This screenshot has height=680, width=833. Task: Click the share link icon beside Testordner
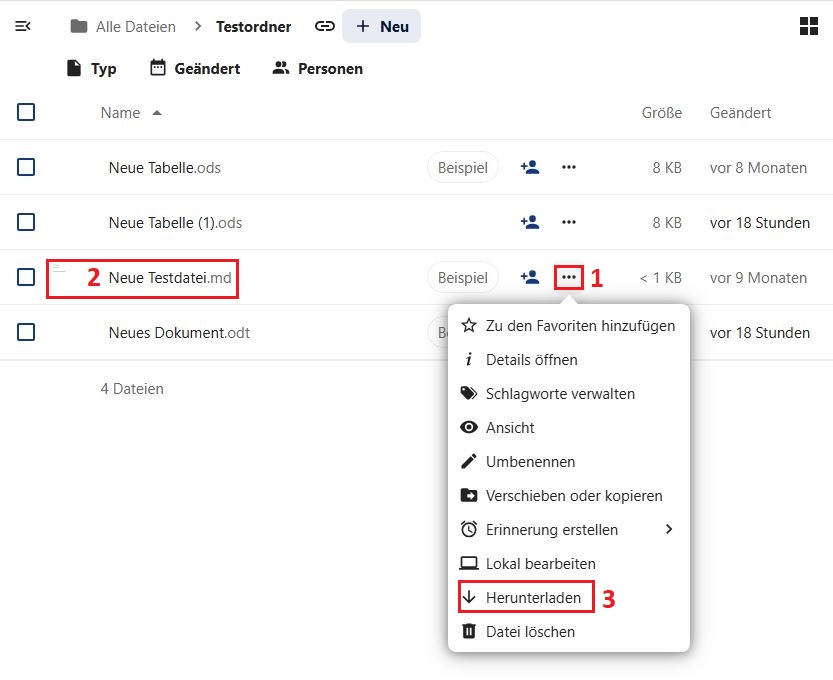pos(324,27)
